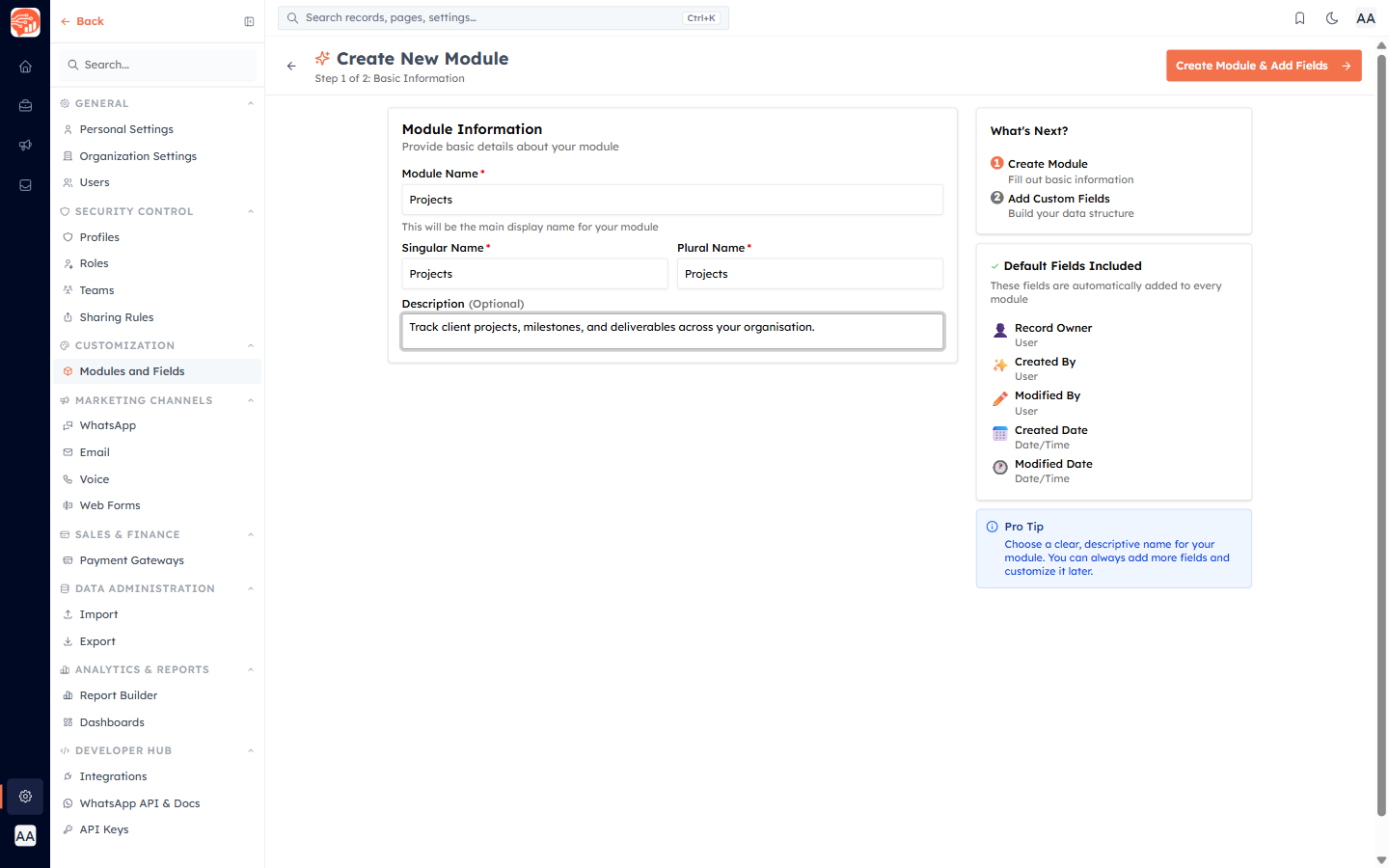Viewport: 1389px width, 868px height.
Task: Open Organization Settings
Action: (156, 156)
